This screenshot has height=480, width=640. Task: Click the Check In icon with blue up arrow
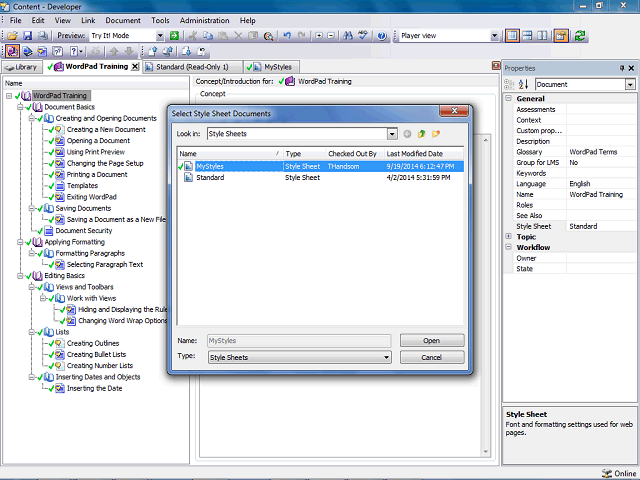coord(153,51)
